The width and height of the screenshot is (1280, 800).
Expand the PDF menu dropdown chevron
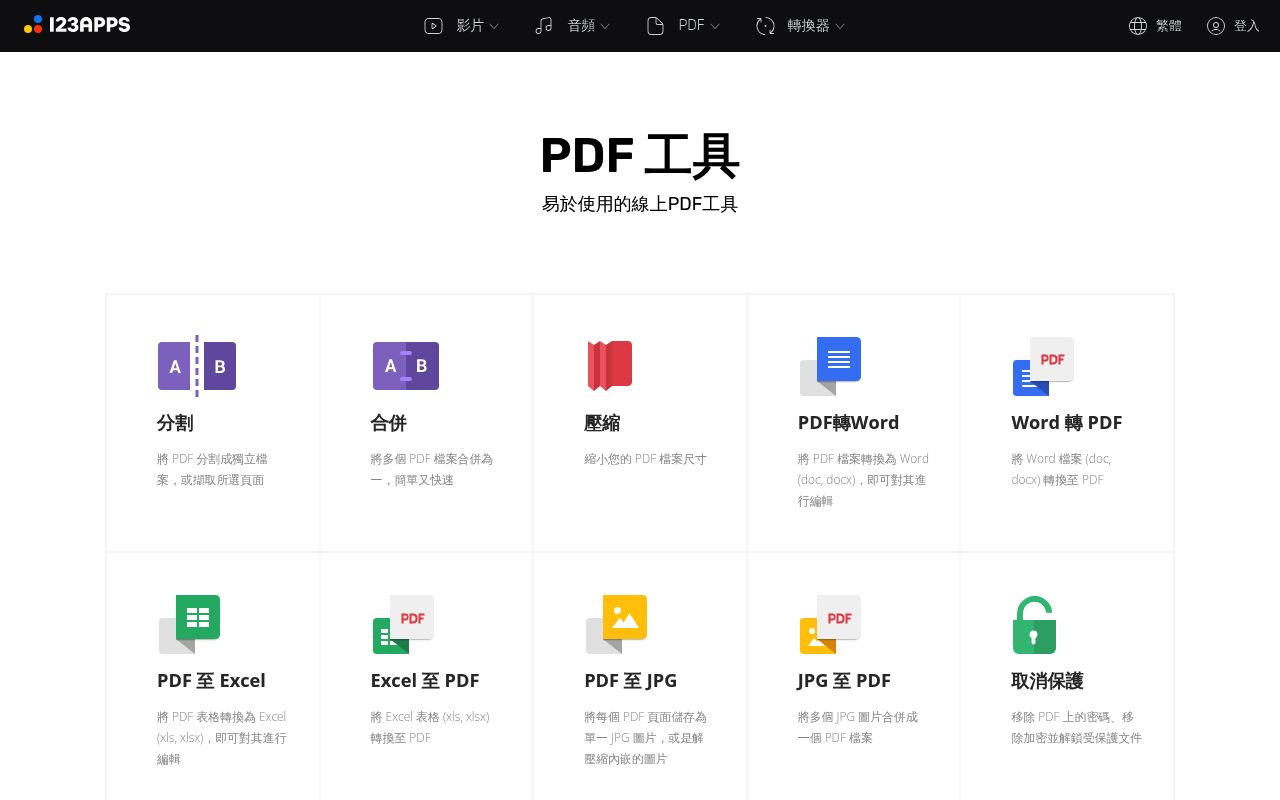715,27
